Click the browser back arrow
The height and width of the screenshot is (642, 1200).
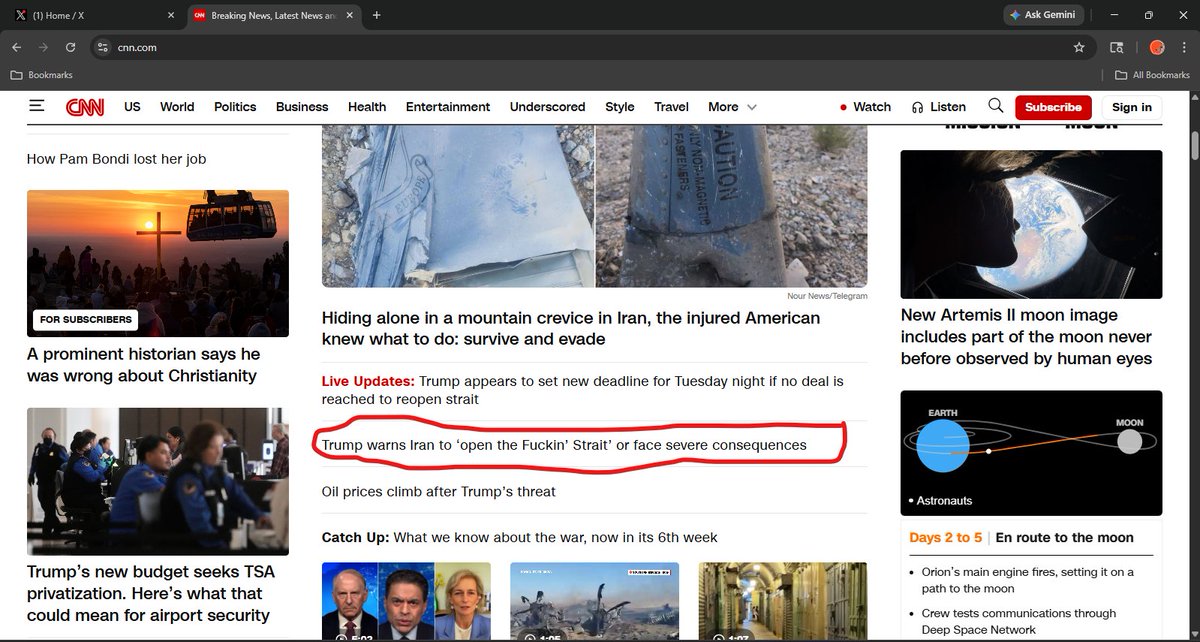(x=17, y=47)
